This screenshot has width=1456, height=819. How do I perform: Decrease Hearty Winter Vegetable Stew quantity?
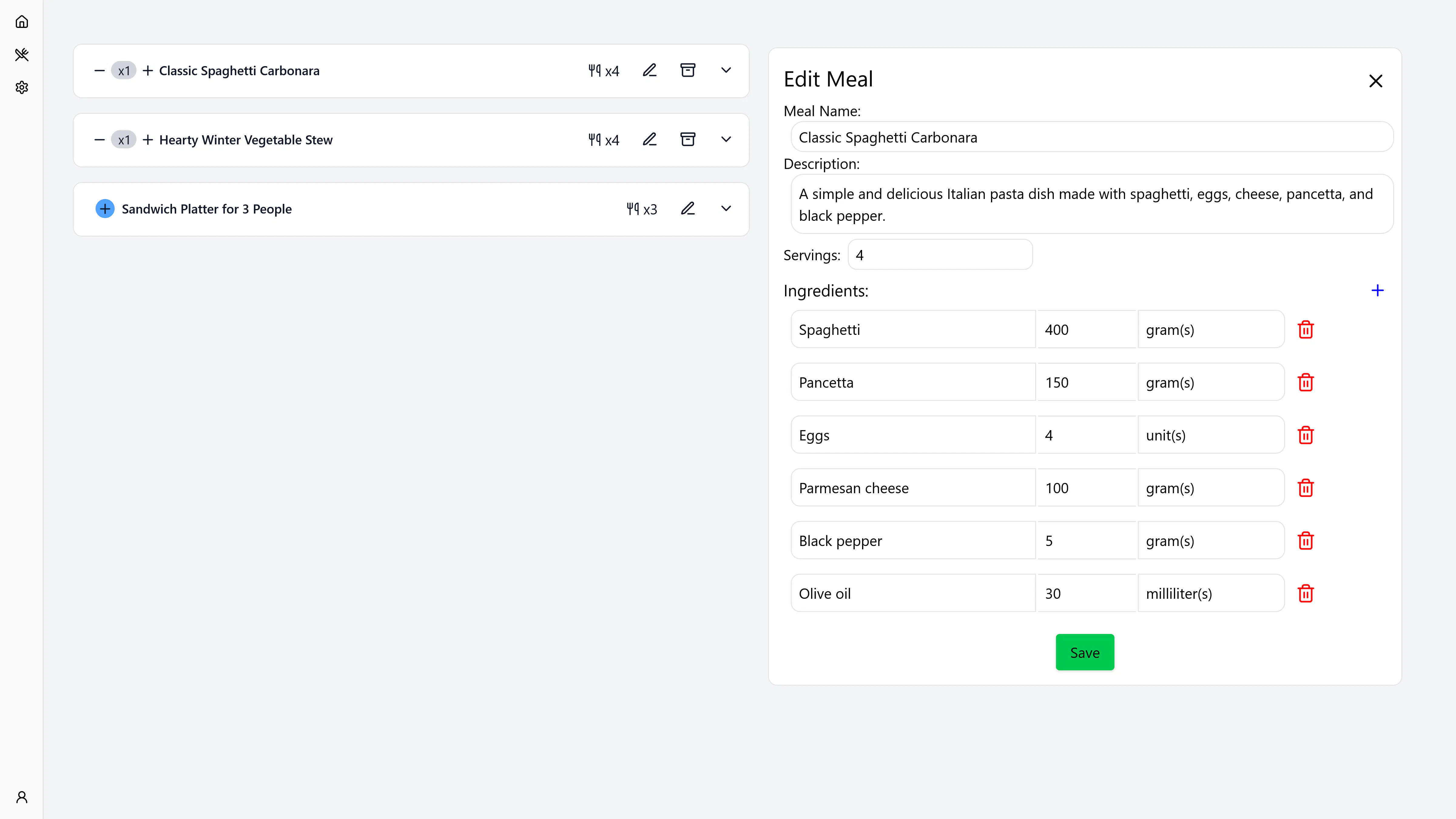pos(99,140)
